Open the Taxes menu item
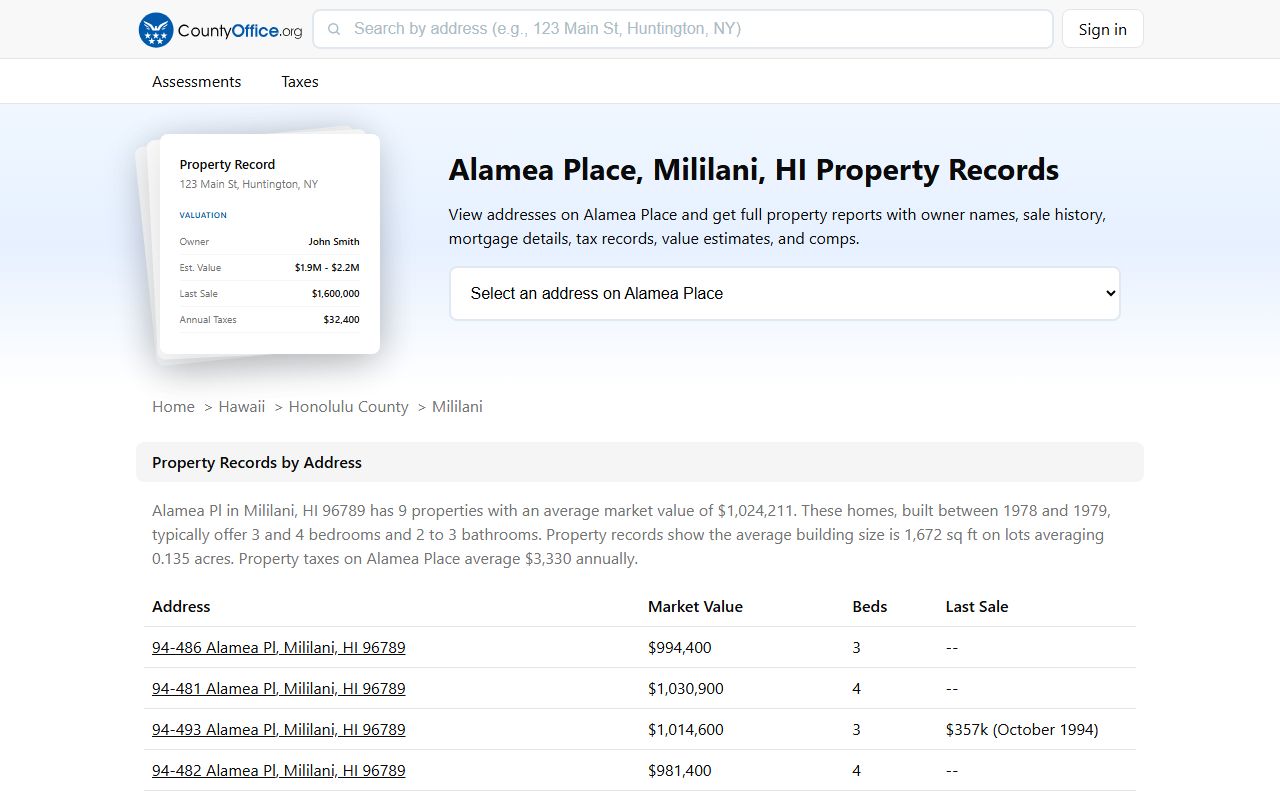The width and height of the screenshot is (1280, 800). pos(300,82)
